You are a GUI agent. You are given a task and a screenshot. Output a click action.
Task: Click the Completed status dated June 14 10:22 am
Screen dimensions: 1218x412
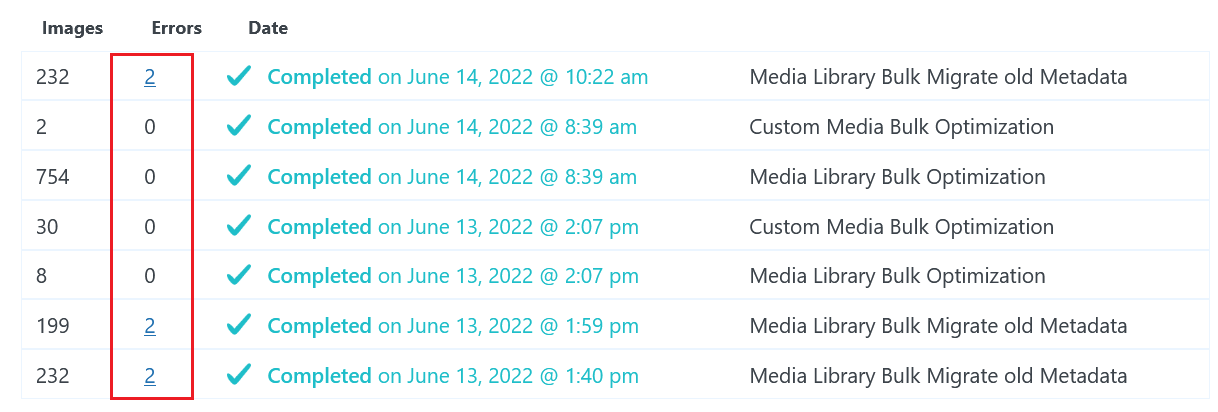(x=320, y=77)
